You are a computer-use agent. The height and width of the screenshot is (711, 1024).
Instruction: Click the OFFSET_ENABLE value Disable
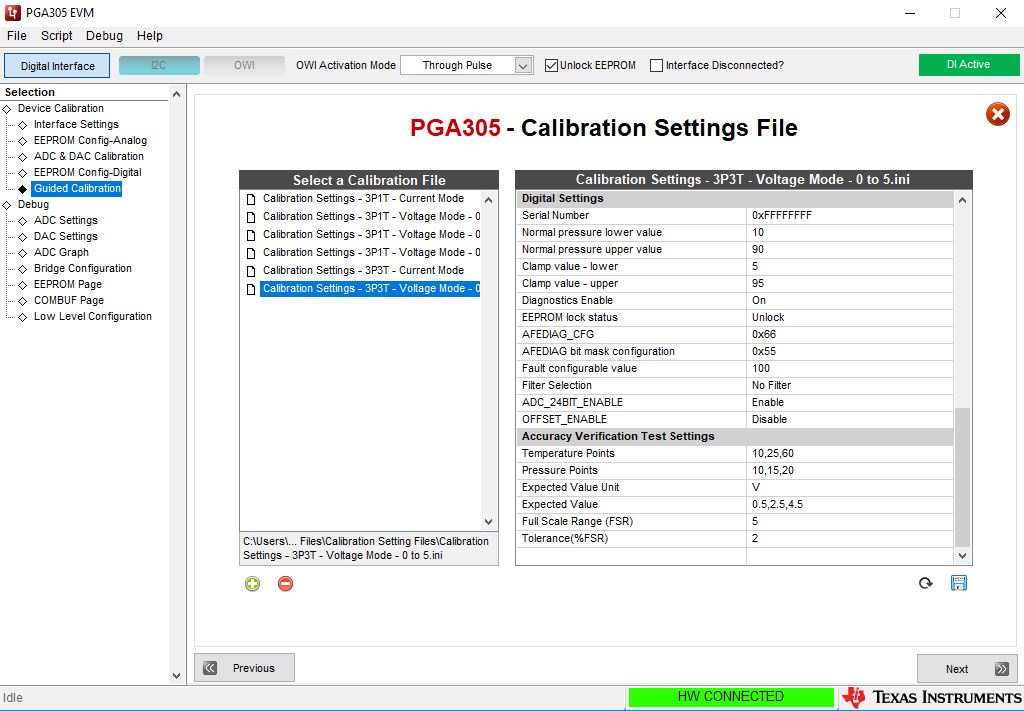769,419
